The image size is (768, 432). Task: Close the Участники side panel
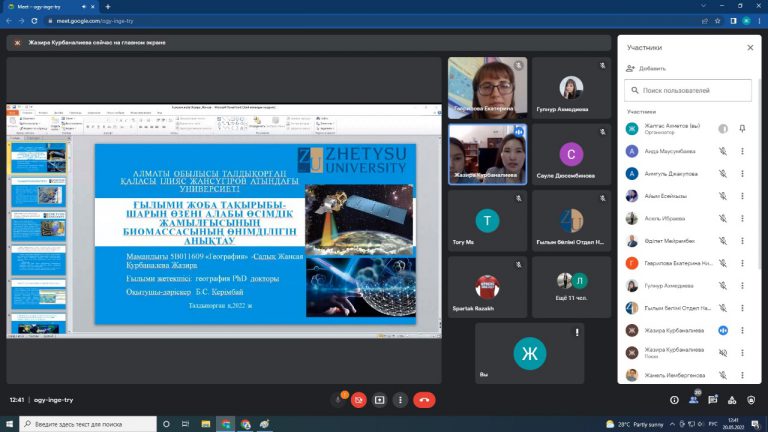click(750, 47)
